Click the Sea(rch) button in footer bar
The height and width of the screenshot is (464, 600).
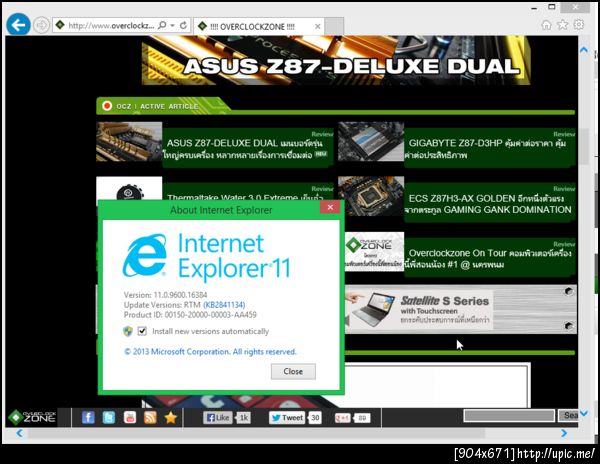click(569, 415)
